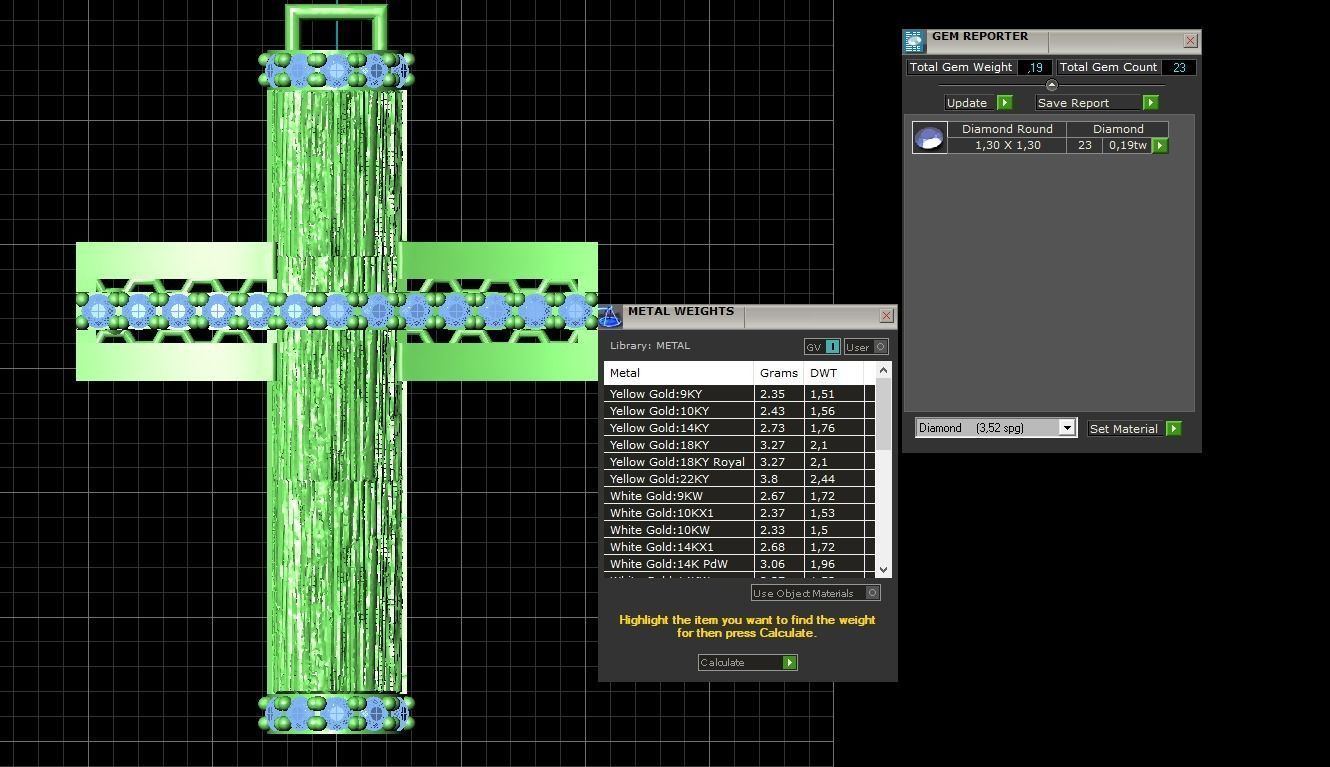
Task: Close the Gem Reporter panel
Action: 1190,41
